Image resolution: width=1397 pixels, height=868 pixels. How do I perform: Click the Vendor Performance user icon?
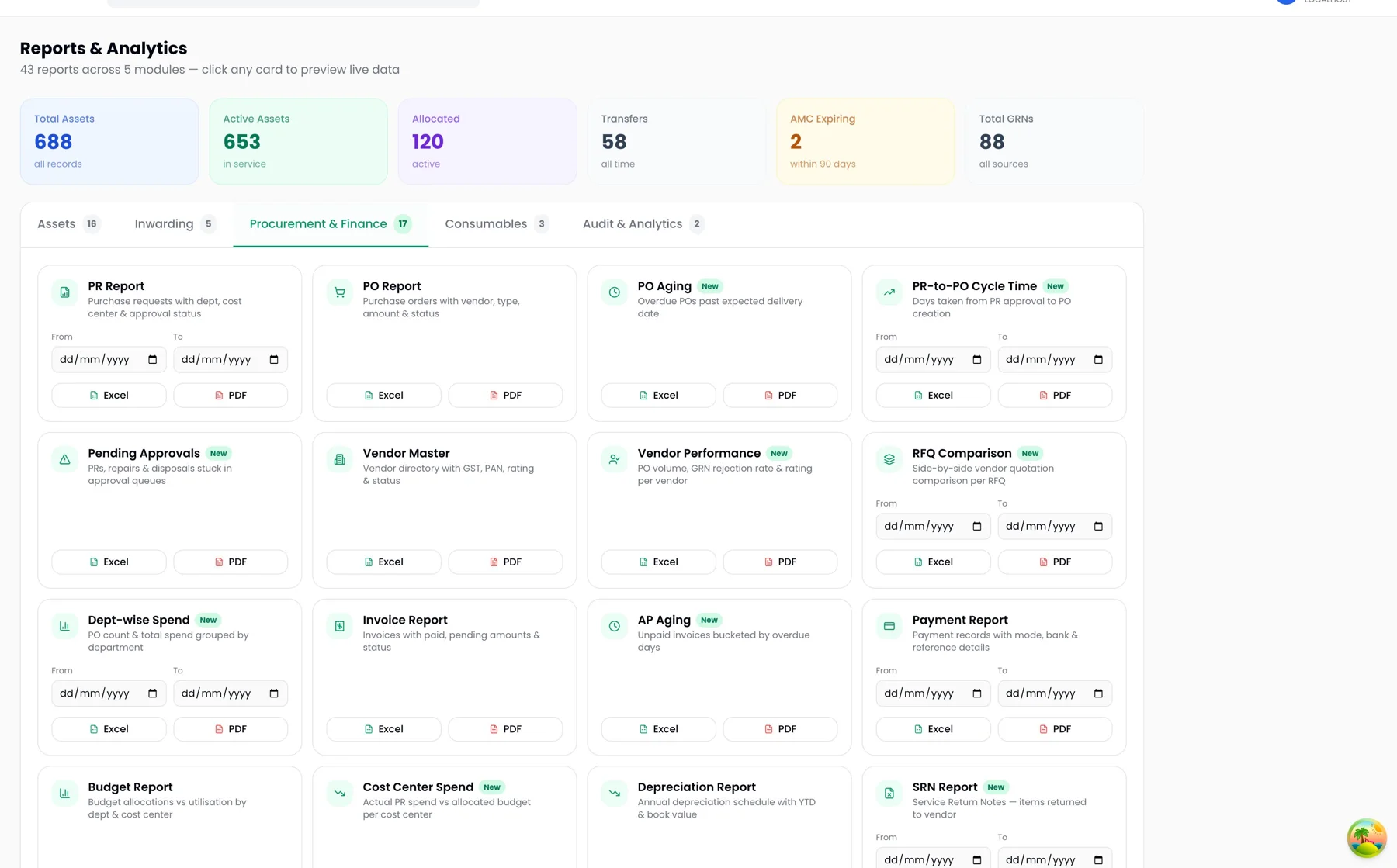pos(614,459)
